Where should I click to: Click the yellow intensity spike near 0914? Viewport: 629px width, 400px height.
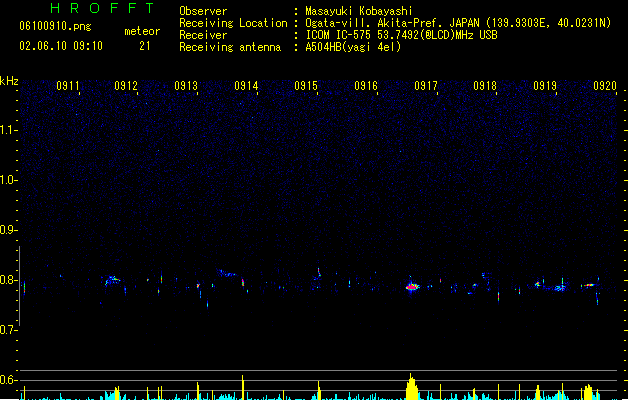click(243, 387)
